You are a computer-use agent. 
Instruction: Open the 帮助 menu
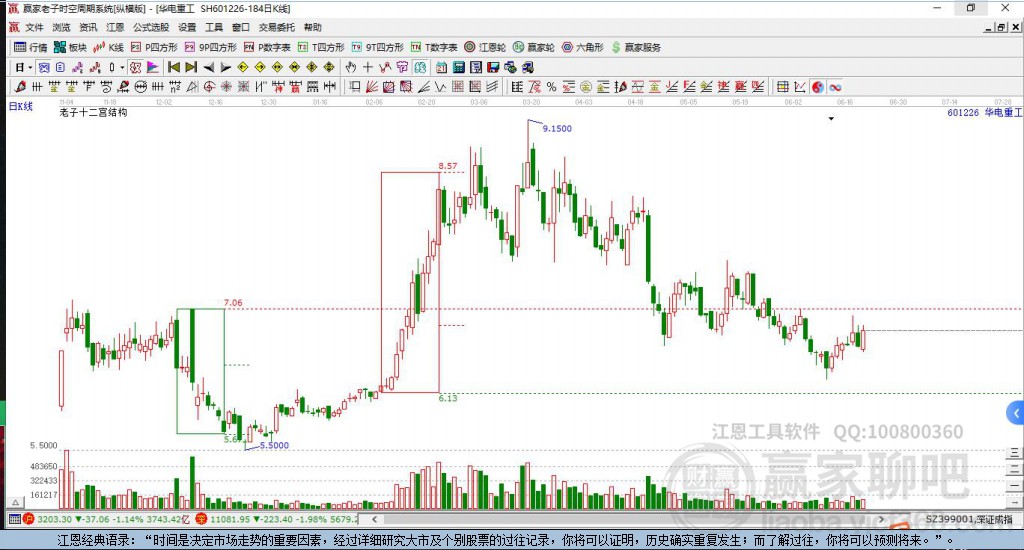(312, 27)
